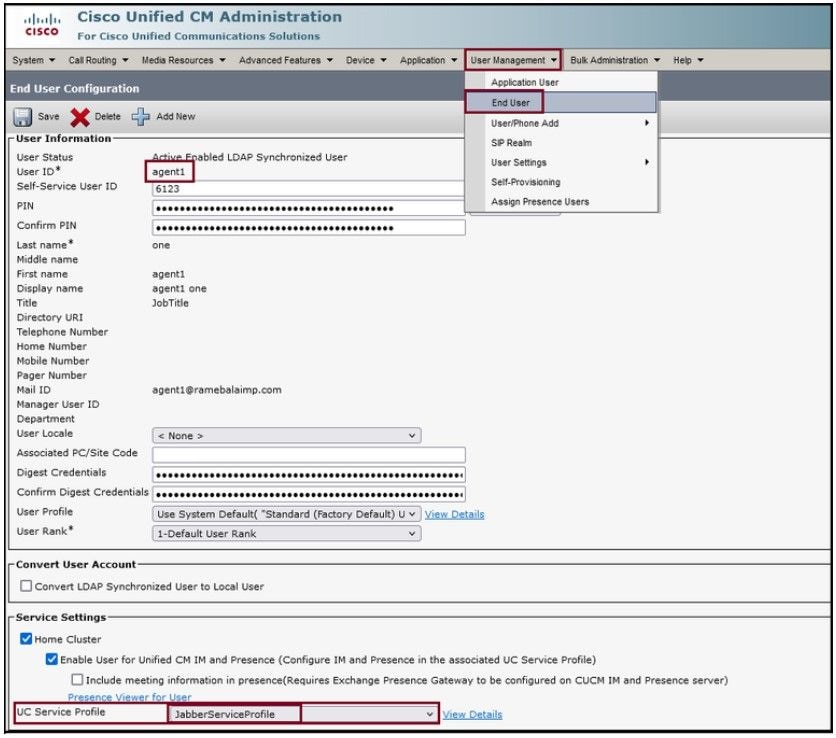
Task: Click the red X Delete icon
Action: click(x=80, y=117)
